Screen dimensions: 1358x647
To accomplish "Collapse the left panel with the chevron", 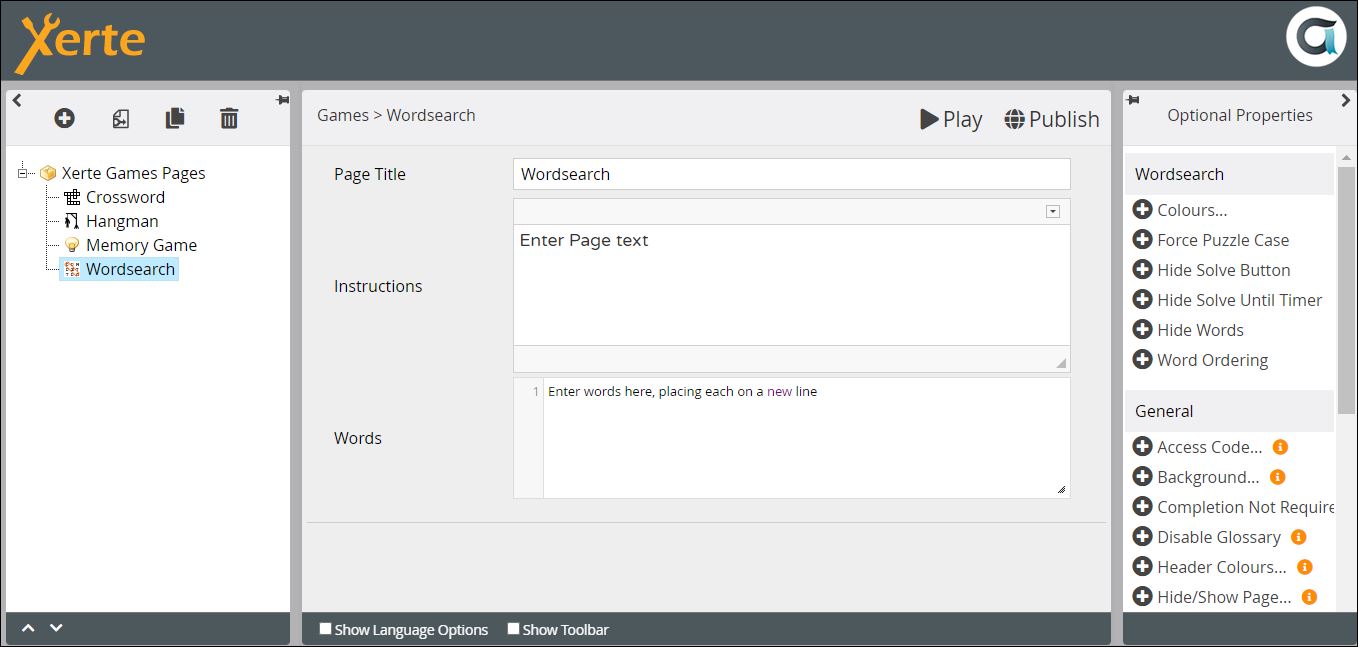I will click(x=17, y=100).
